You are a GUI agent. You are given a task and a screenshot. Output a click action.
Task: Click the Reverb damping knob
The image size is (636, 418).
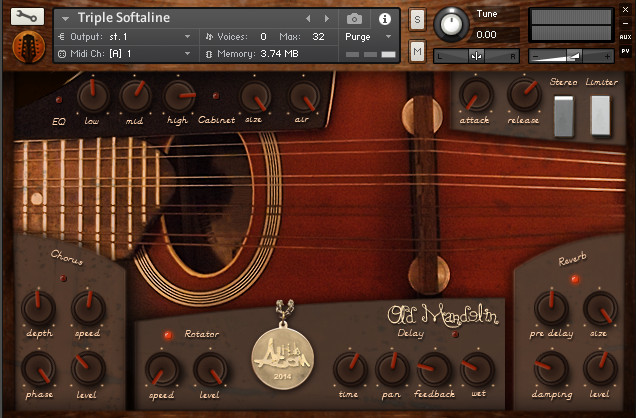pos(551,368)
